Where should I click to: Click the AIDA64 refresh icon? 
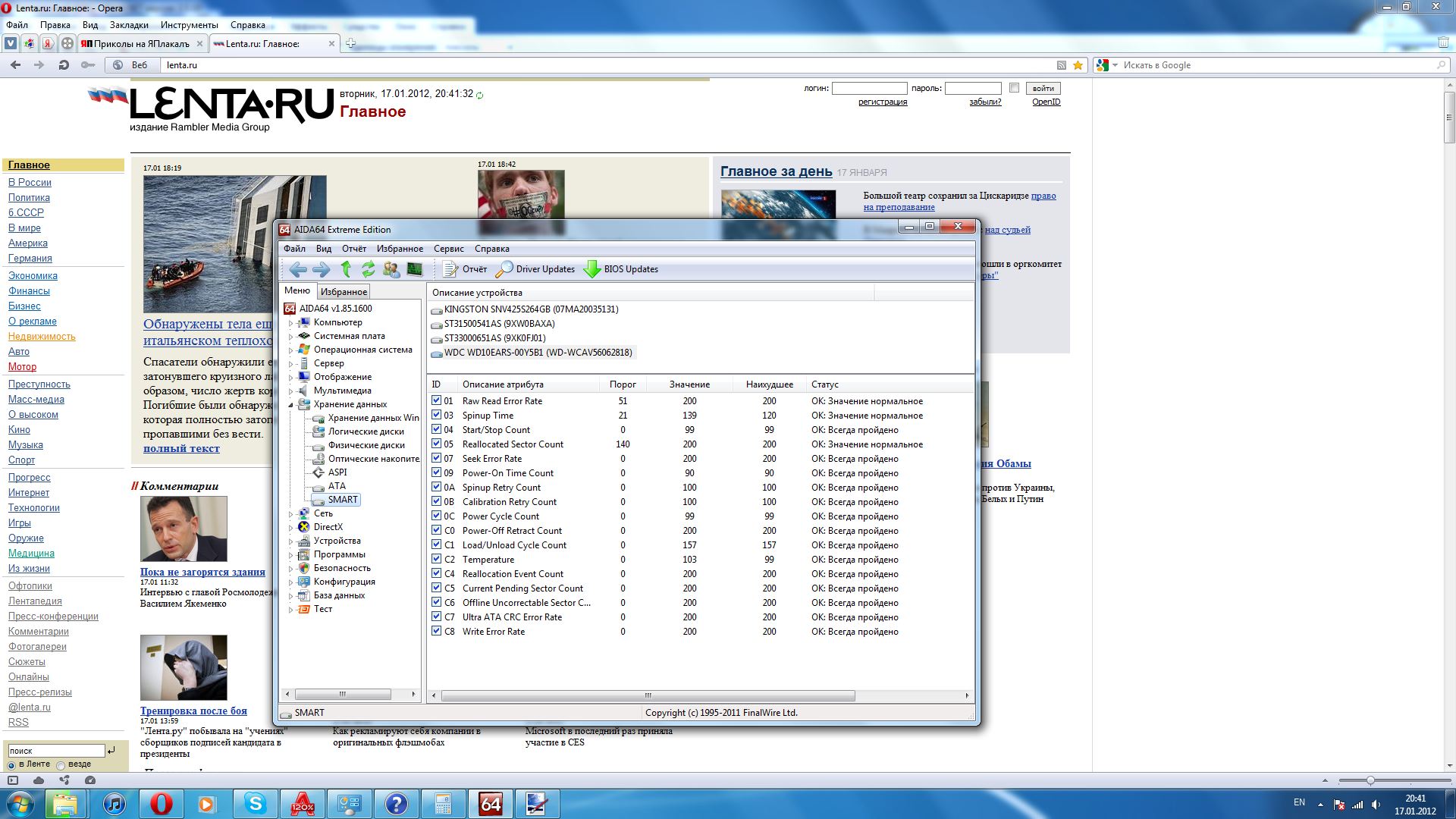[x=369, y=269]
